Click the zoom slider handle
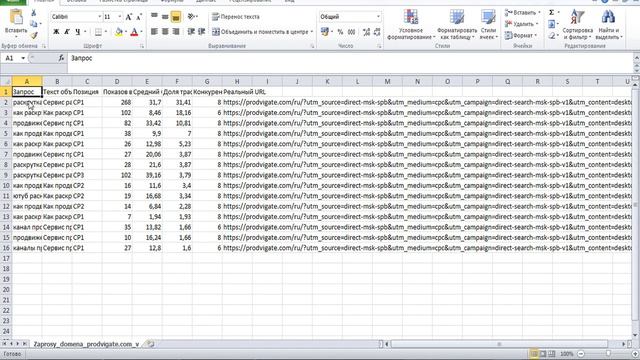The width and height of the screenshot is (640, 360). [608, 354]
